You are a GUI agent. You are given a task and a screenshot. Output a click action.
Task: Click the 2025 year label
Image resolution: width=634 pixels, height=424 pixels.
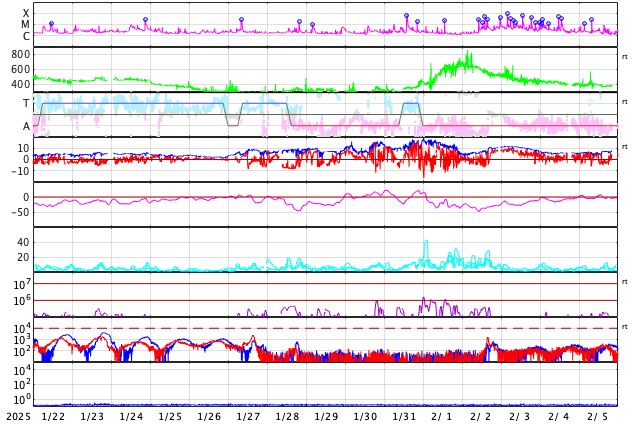click(18, 416)
